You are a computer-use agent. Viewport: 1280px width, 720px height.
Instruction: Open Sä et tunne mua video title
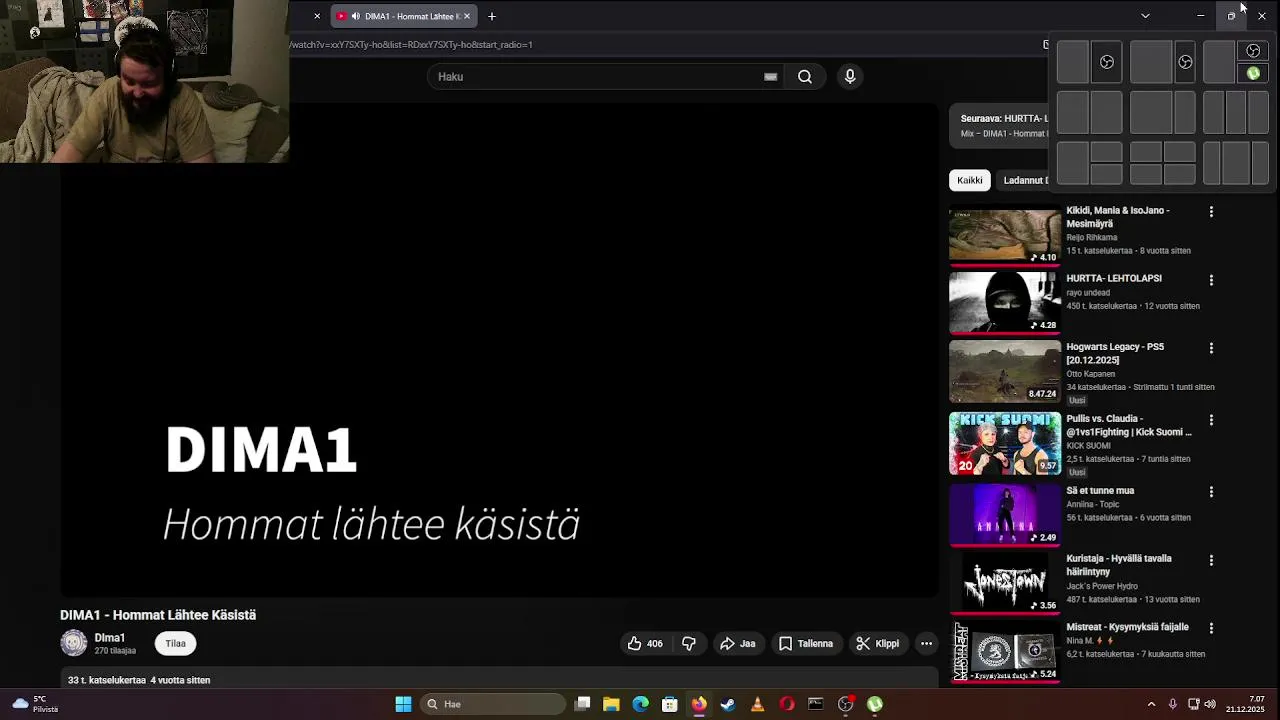coord(1100,491)
